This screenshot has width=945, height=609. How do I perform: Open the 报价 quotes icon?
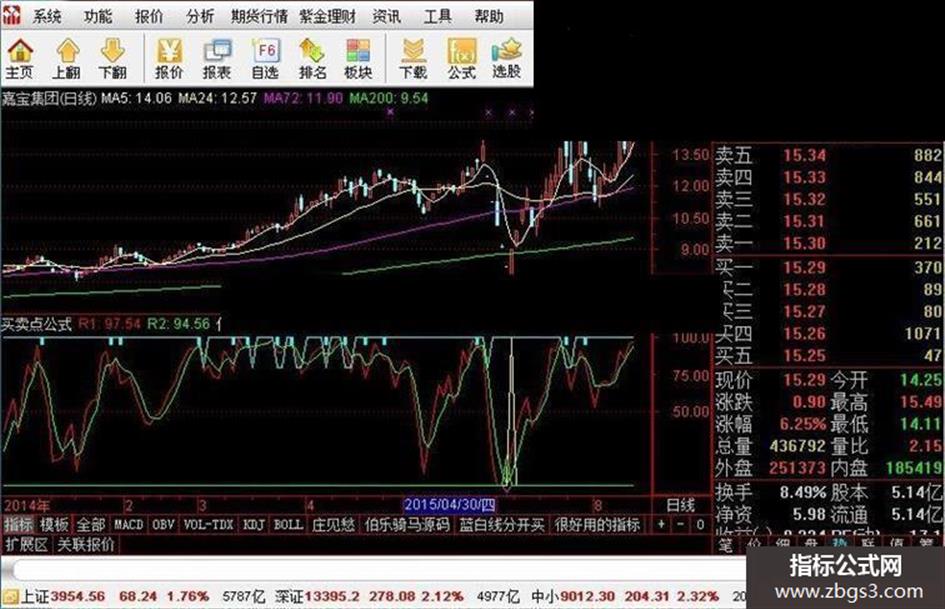pyautogui.click(x=169, y=58)
